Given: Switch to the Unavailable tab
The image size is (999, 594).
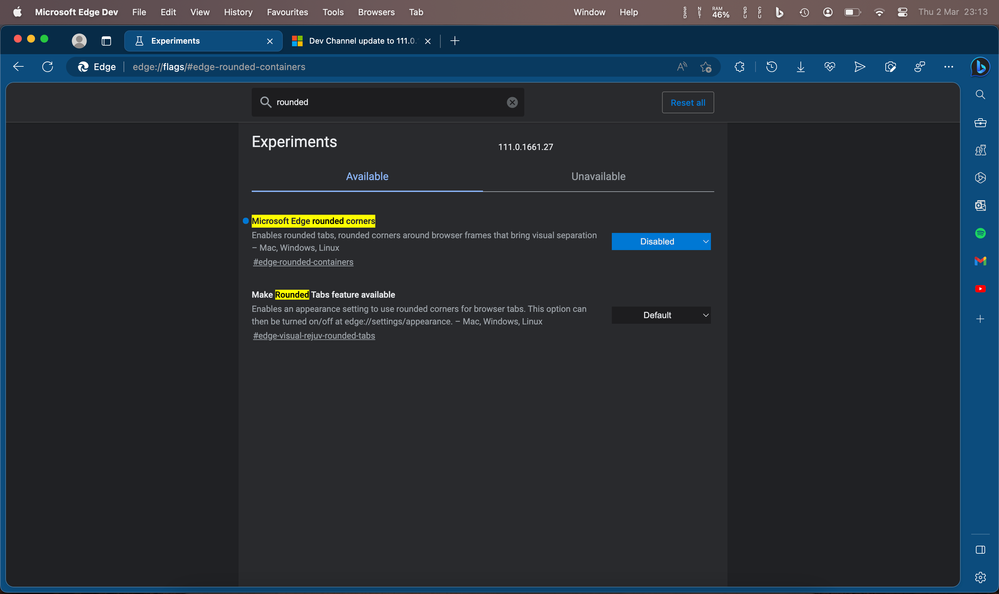Looking at the screenshot, I should 598,177.
